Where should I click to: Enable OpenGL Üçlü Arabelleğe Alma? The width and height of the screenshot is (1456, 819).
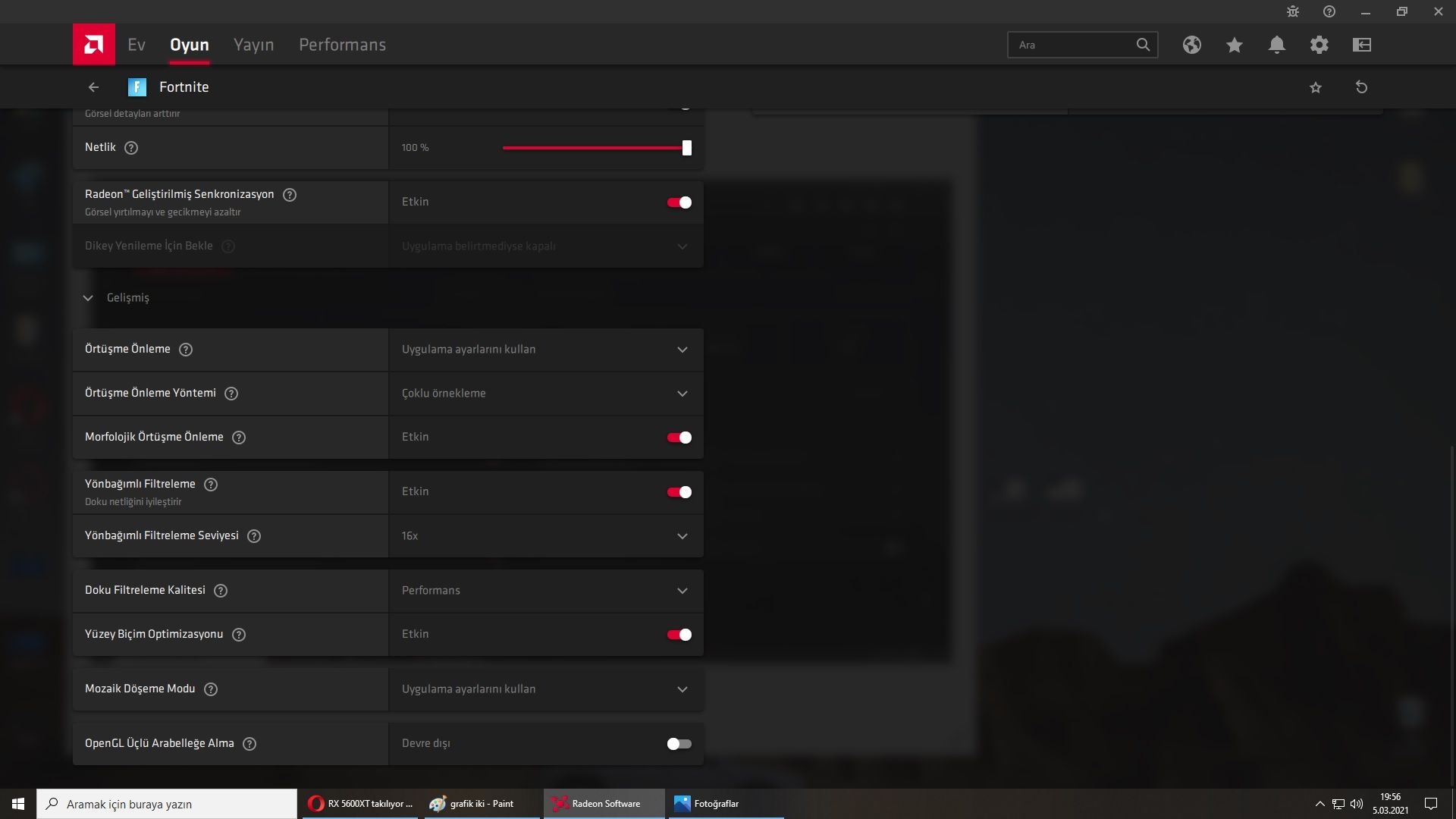point(679,744)
